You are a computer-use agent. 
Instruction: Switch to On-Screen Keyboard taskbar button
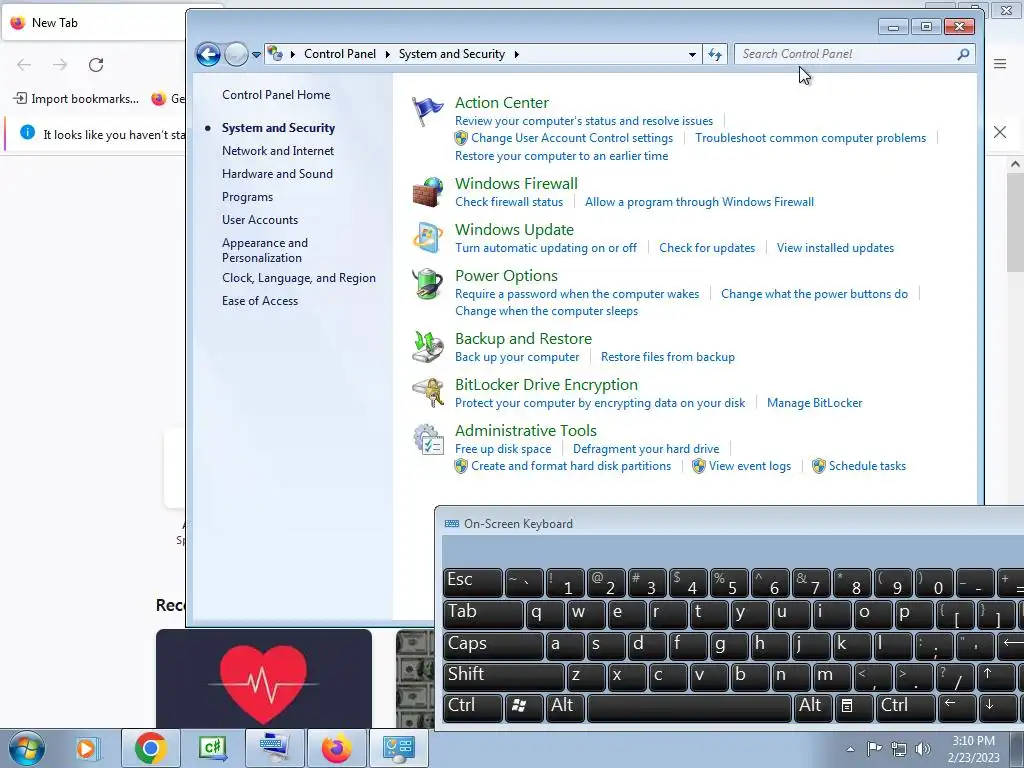pyautogui.click(x=274, y=748)
